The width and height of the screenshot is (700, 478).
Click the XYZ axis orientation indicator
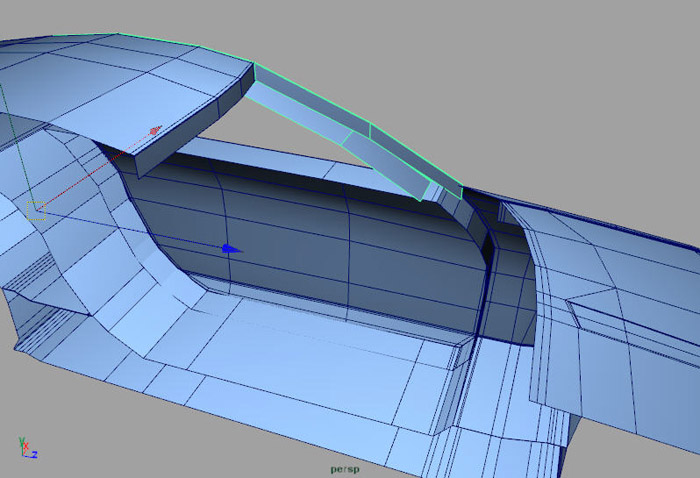pos(24,449)
